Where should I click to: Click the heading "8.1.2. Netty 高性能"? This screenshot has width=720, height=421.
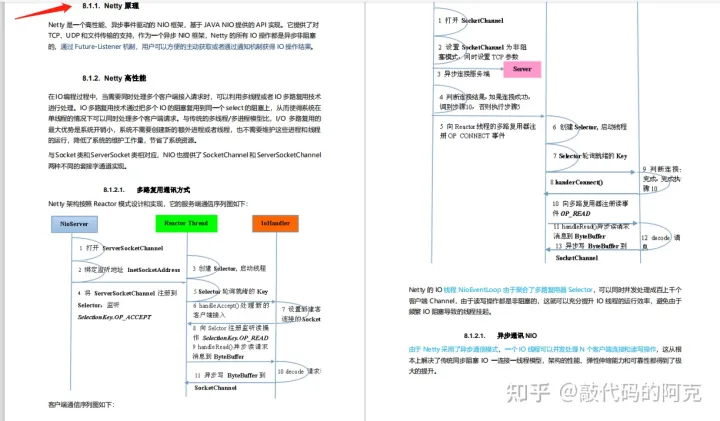click(114, 78)
